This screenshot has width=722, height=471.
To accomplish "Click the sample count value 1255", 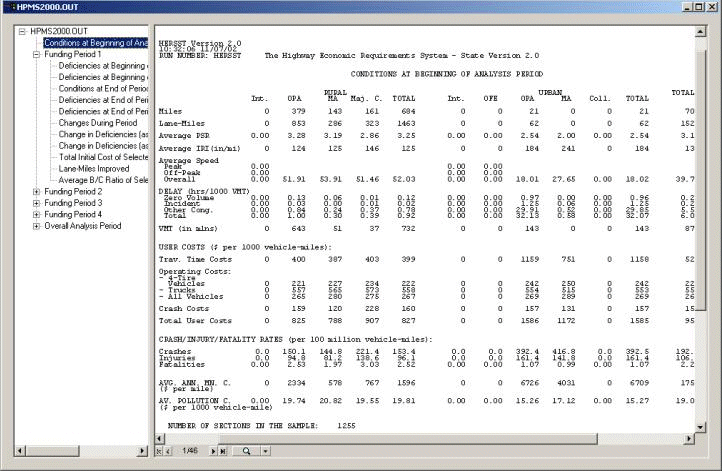I will coord(346,426).
